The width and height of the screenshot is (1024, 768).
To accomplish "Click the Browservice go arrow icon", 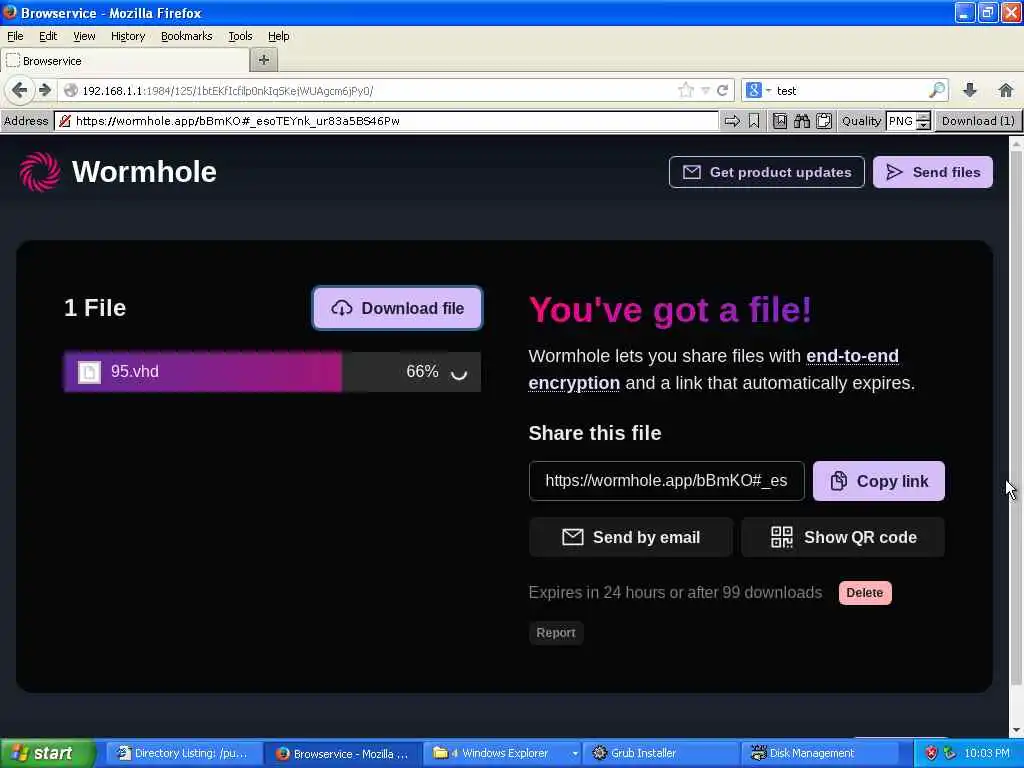I will coord(732,121).
